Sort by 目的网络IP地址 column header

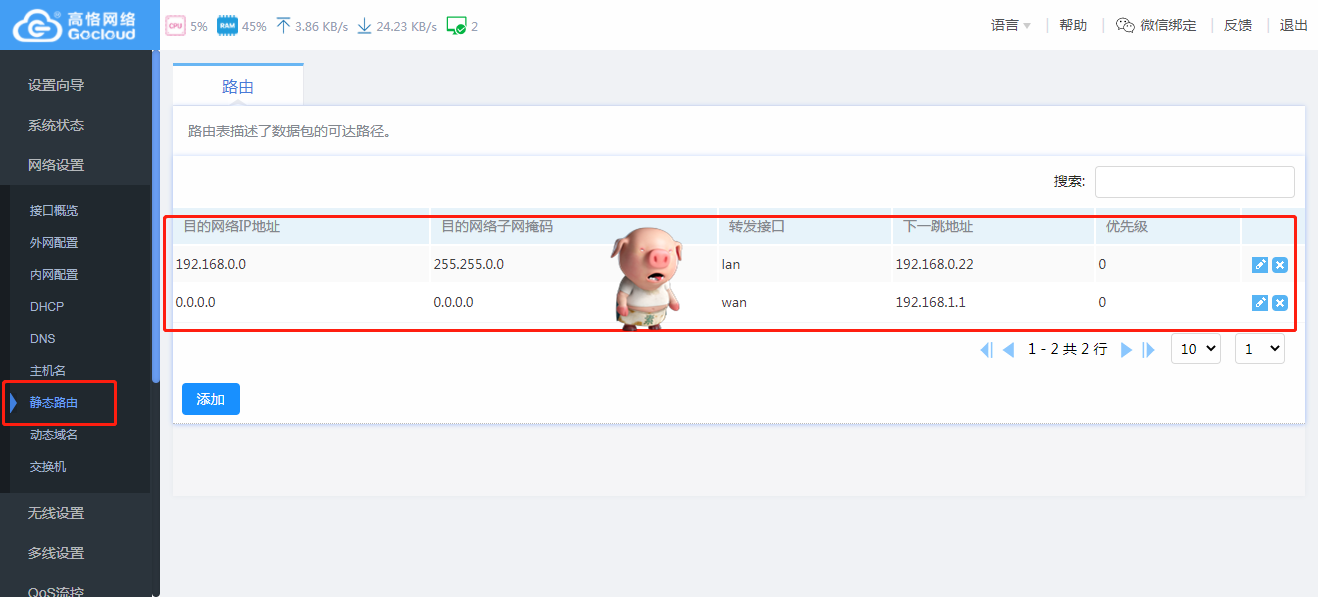[232, 226]
